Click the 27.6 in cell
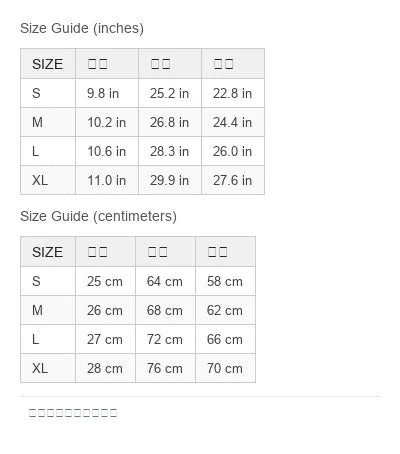Screen dimensions: 400x454 click(233, 180)
